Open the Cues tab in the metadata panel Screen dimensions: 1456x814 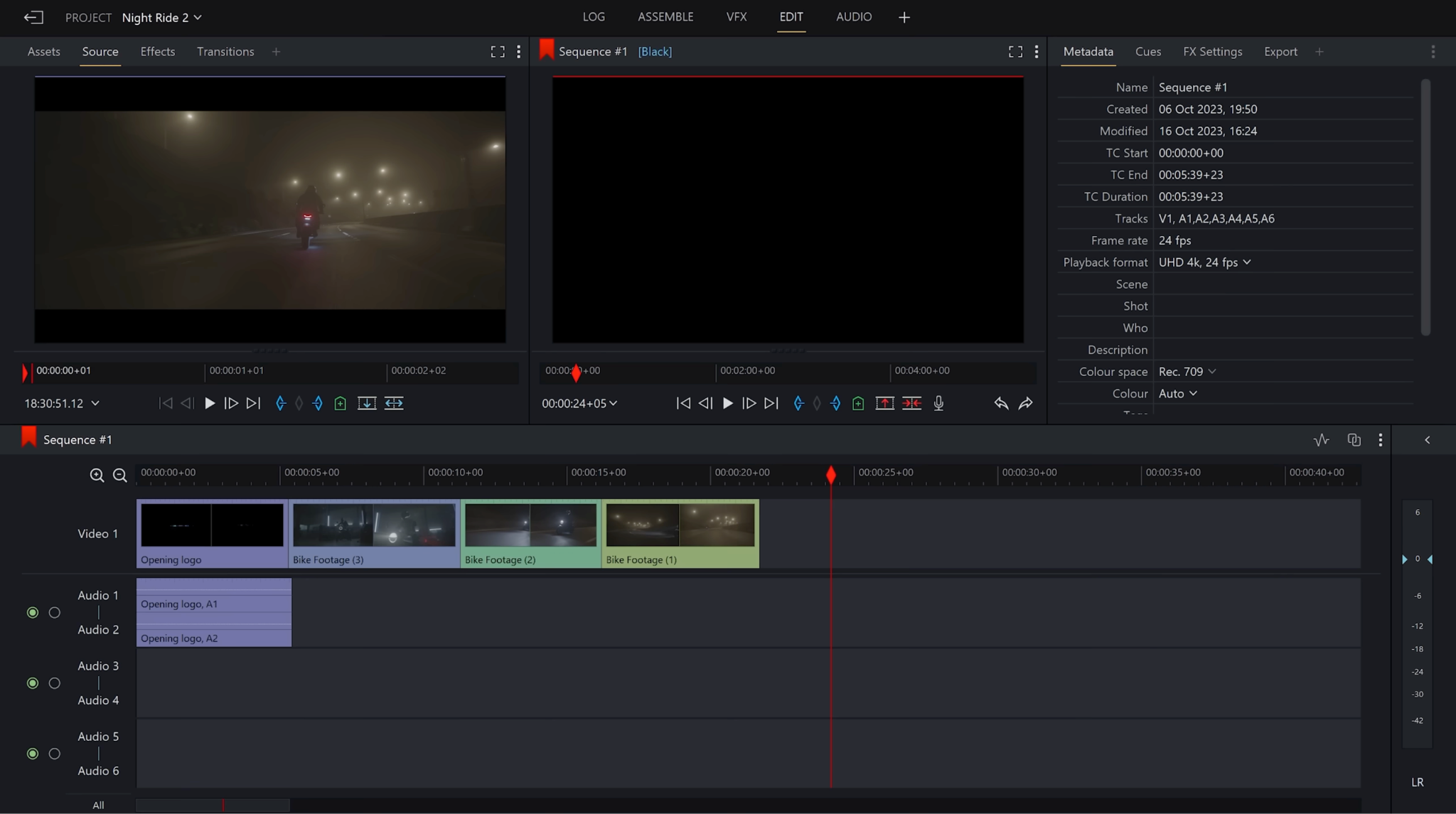tap(1148, 51)
